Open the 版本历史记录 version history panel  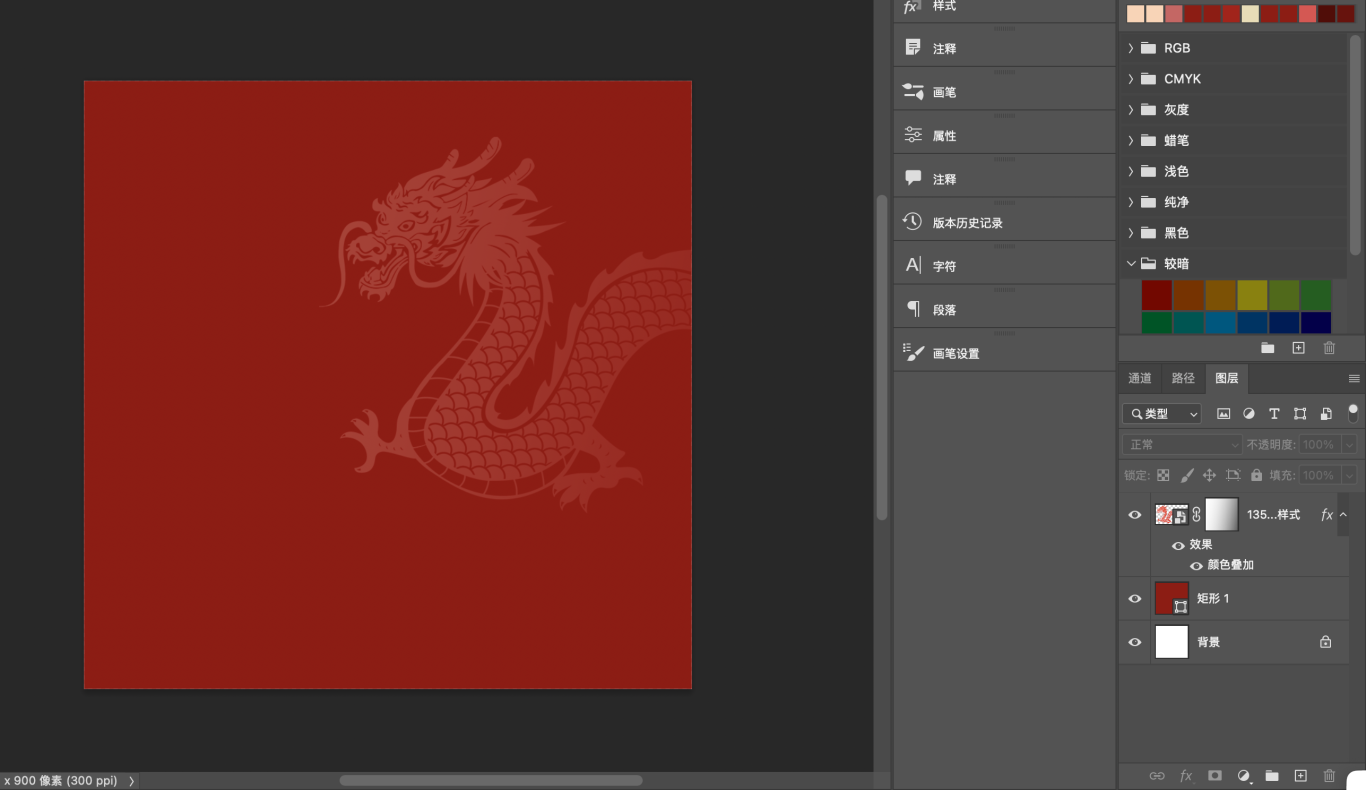[x=912, y=222]
